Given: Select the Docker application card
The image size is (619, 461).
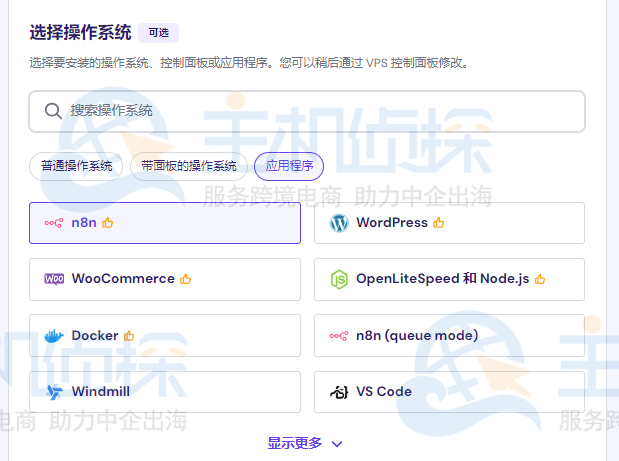Looking at the screenshot, I should [165, 335].
